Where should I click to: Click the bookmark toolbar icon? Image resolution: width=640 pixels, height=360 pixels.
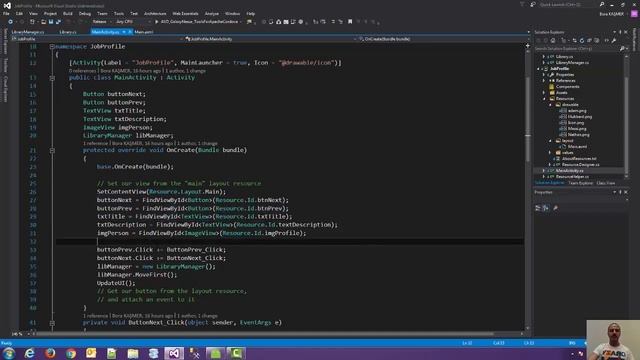tap(350, 22)
